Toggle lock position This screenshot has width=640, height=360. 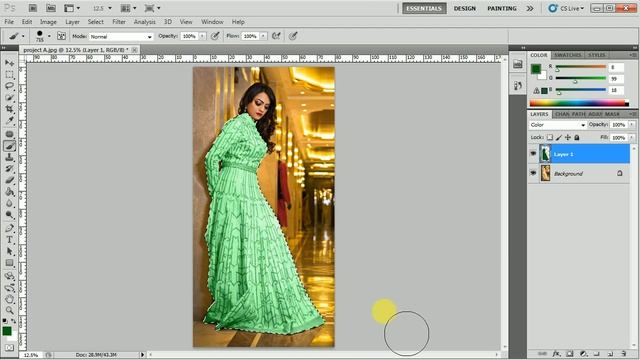pos(568,138)
